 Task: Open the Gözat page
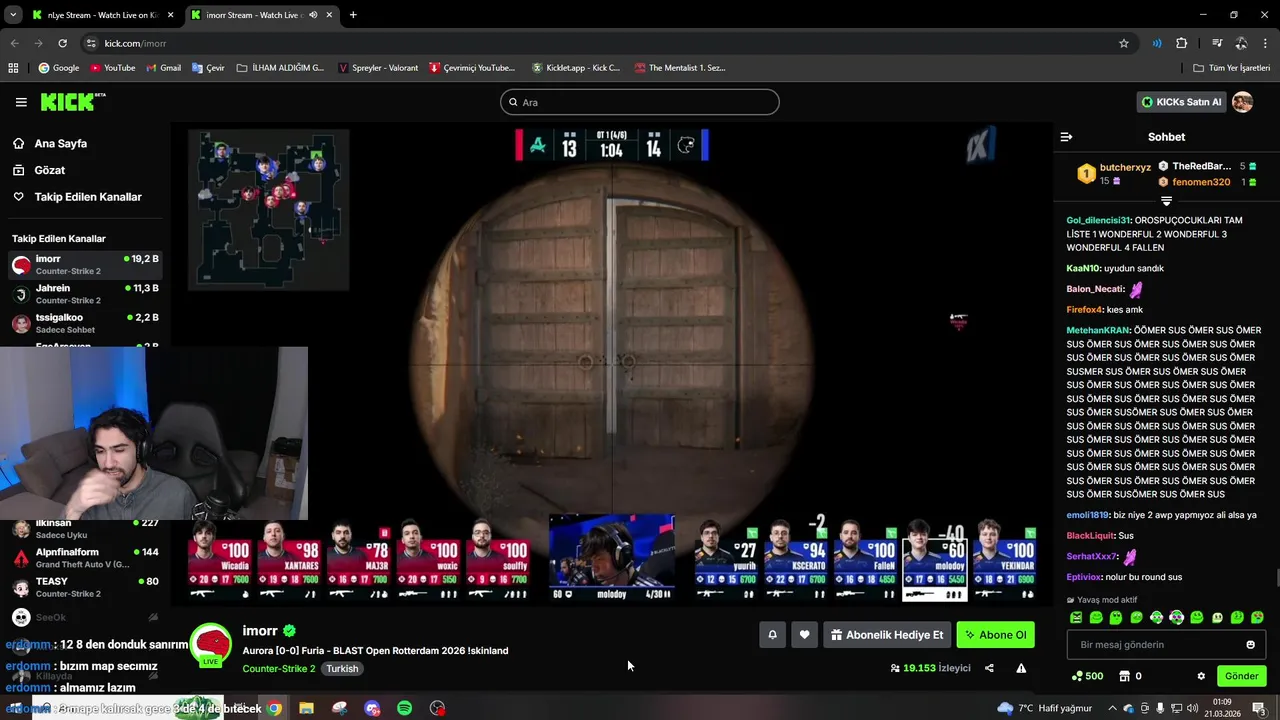click(39, 170)
